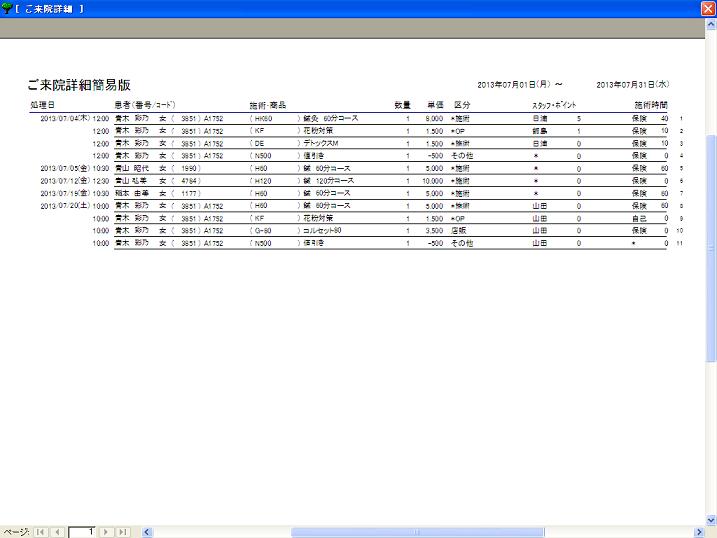
Task: Click the ページ label in the status bar
Action: (16, 532)
